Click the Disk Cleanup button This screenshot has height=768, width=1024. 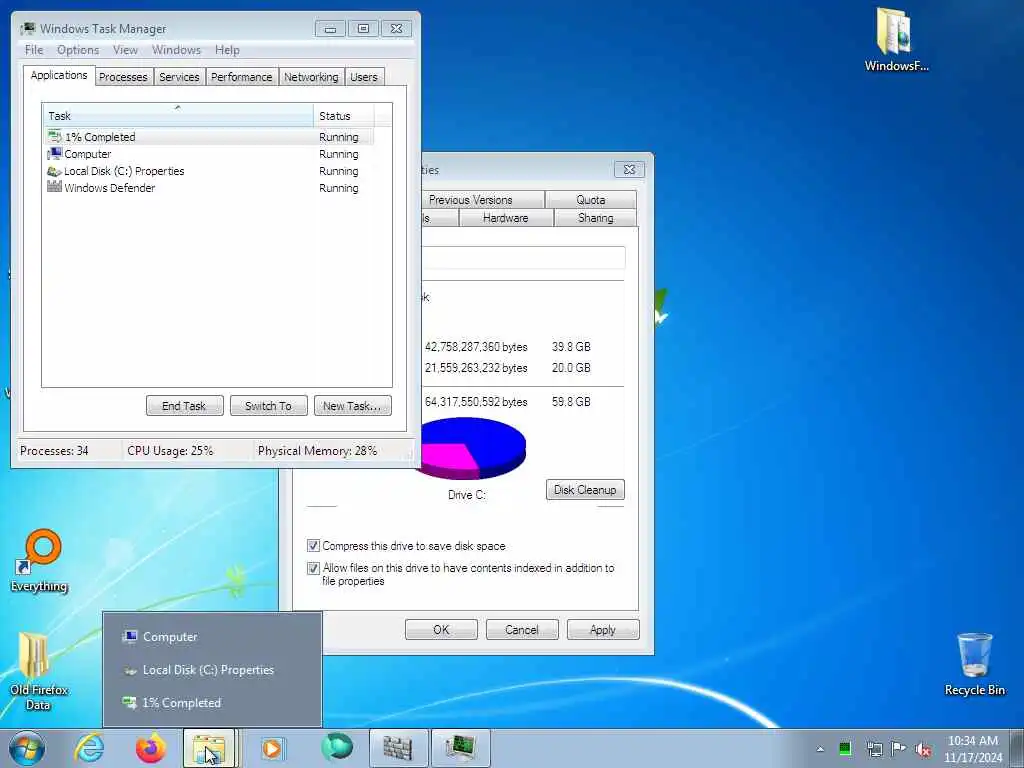pyautogui.click(x=585, y=490)
